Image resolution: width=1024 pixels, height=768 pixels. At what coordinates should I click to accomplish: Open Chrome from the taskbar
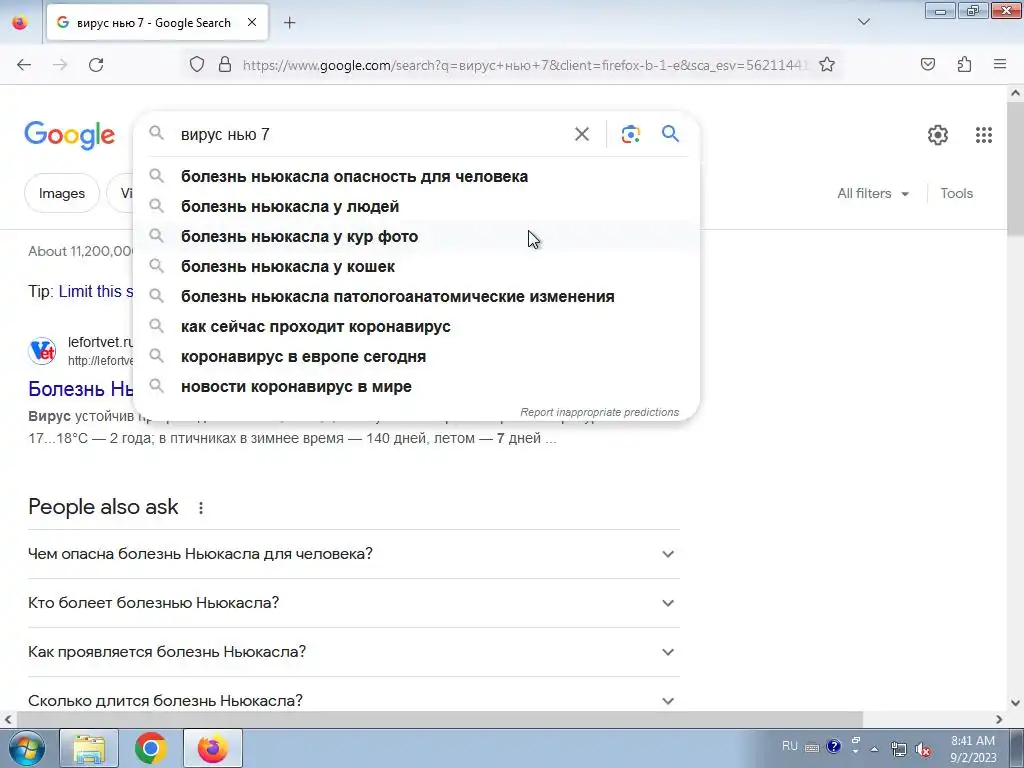151,748
